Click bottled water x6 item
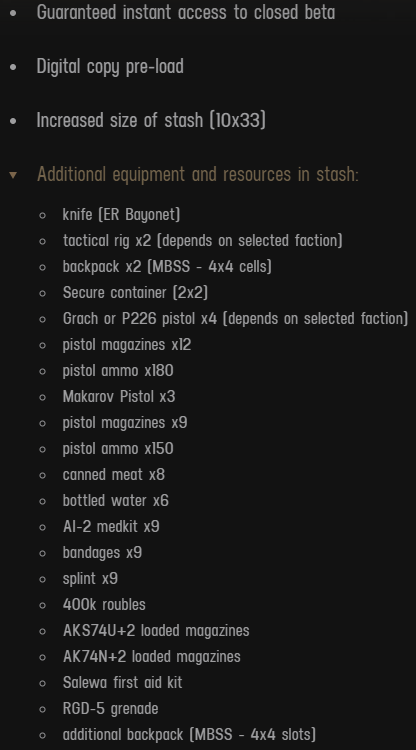Screen dimensions: 416x750 pyautogui.click(x=116, y=500)
